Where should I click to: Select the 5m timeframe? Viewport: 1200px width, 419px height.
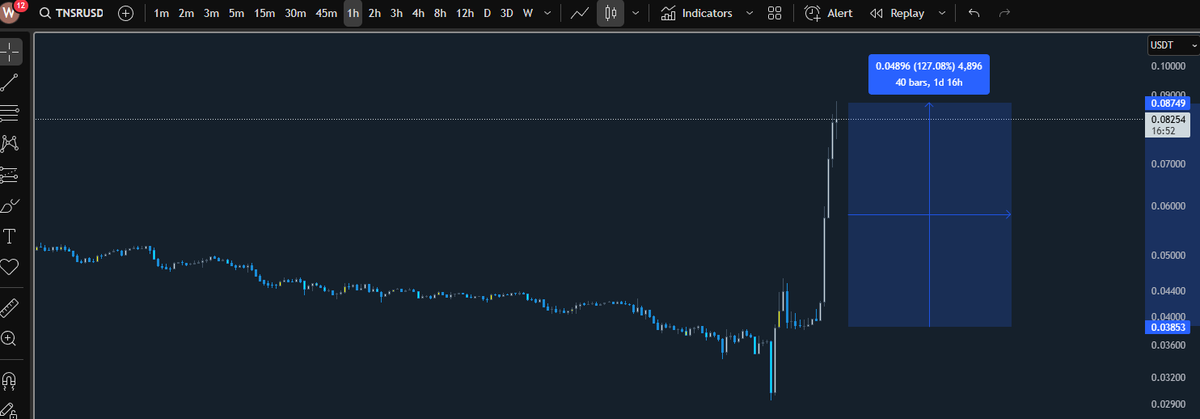tap(236, 14)
